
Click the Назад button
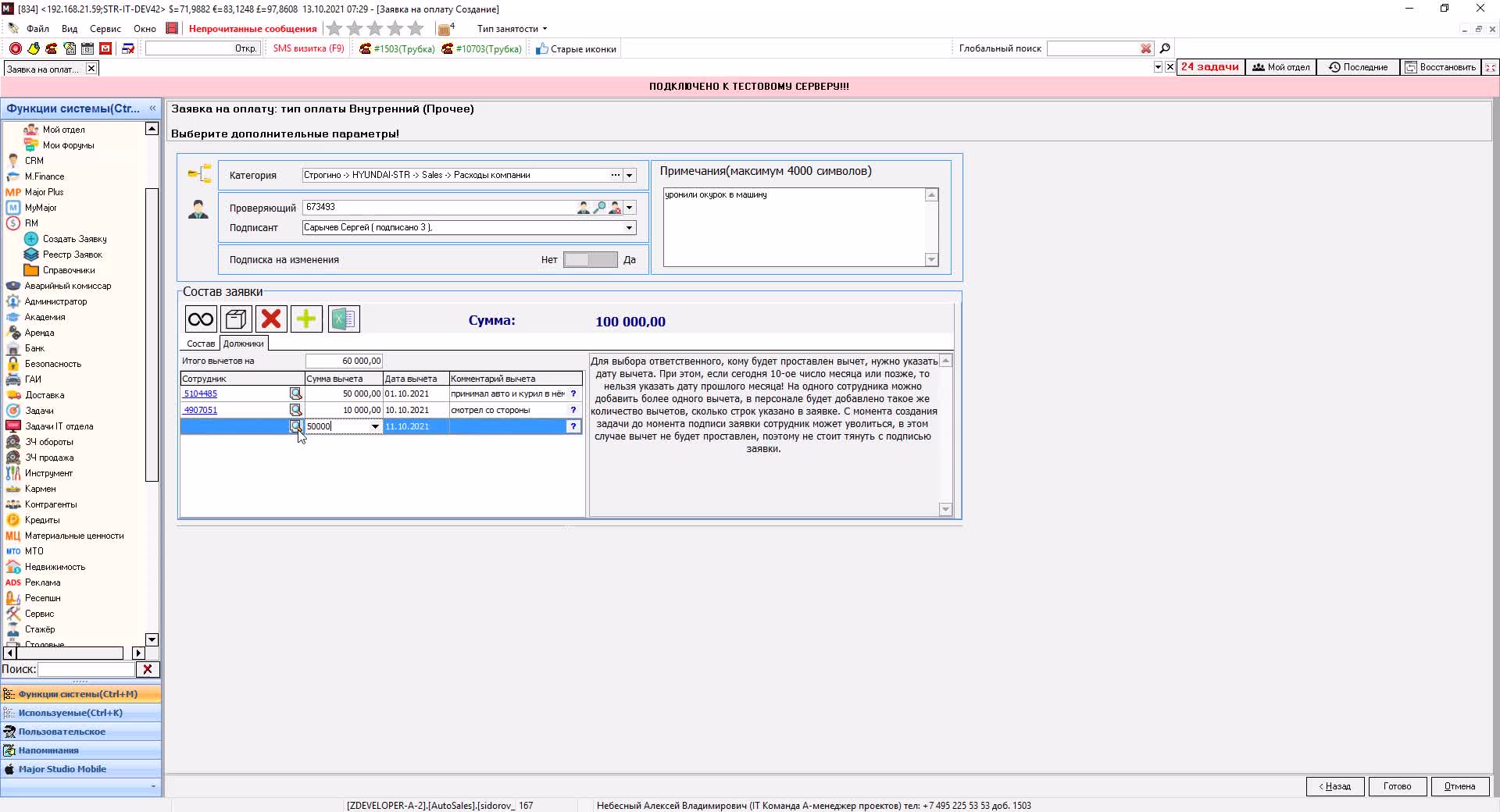pos(1335,786)
